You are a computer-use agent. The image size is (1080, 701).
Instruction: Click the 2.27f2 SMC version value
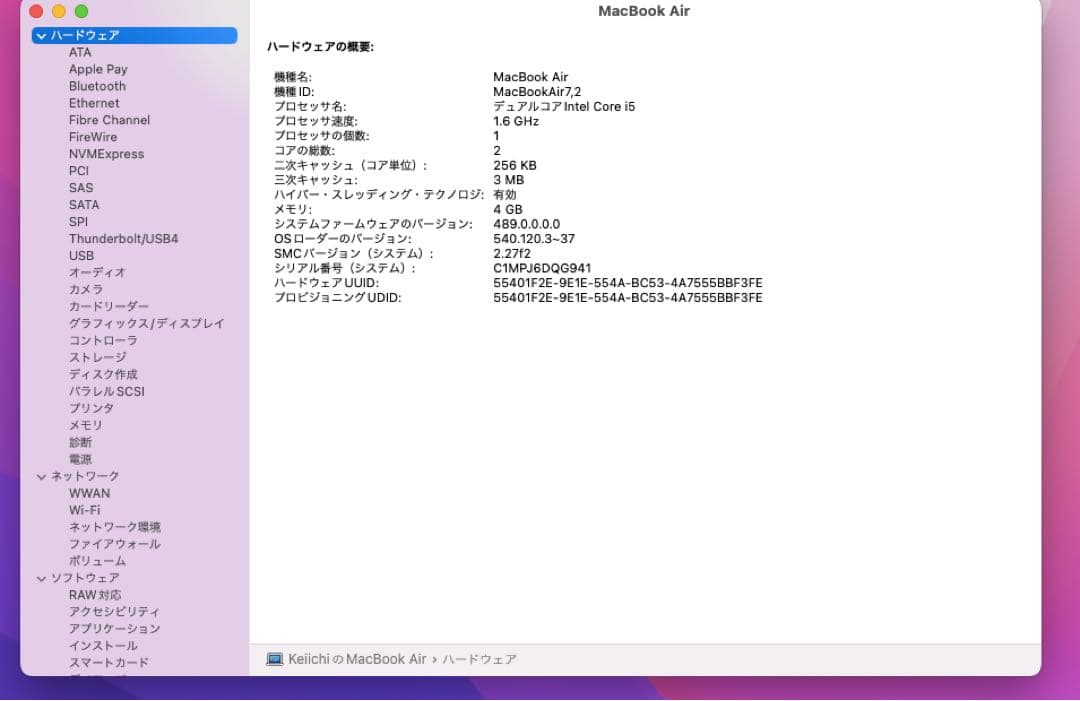pyautogui.click(x=512, y=254)
